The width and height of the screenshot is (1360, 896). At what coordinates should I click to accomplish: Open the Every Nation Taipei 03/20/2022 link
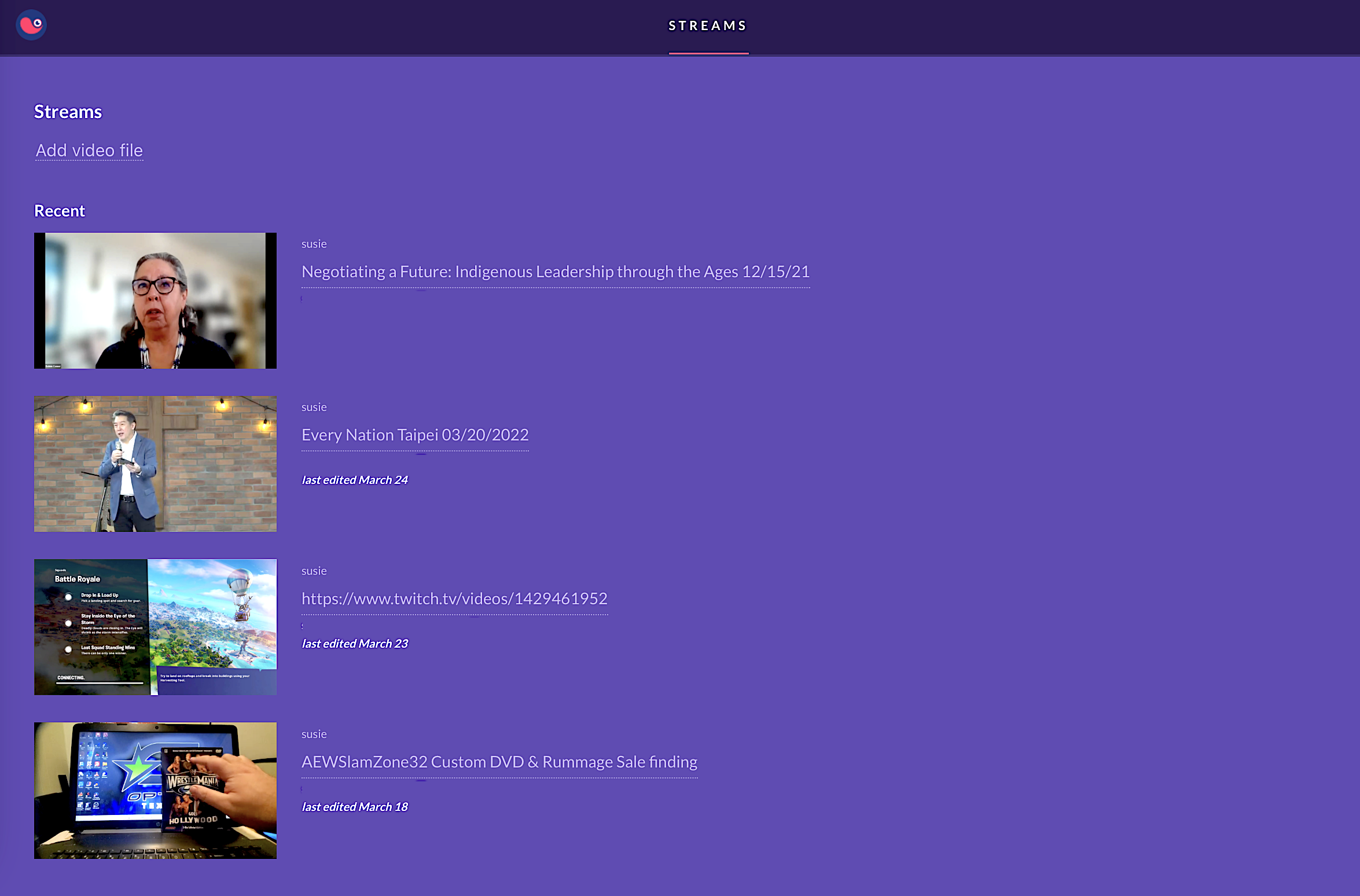point(415,435)
